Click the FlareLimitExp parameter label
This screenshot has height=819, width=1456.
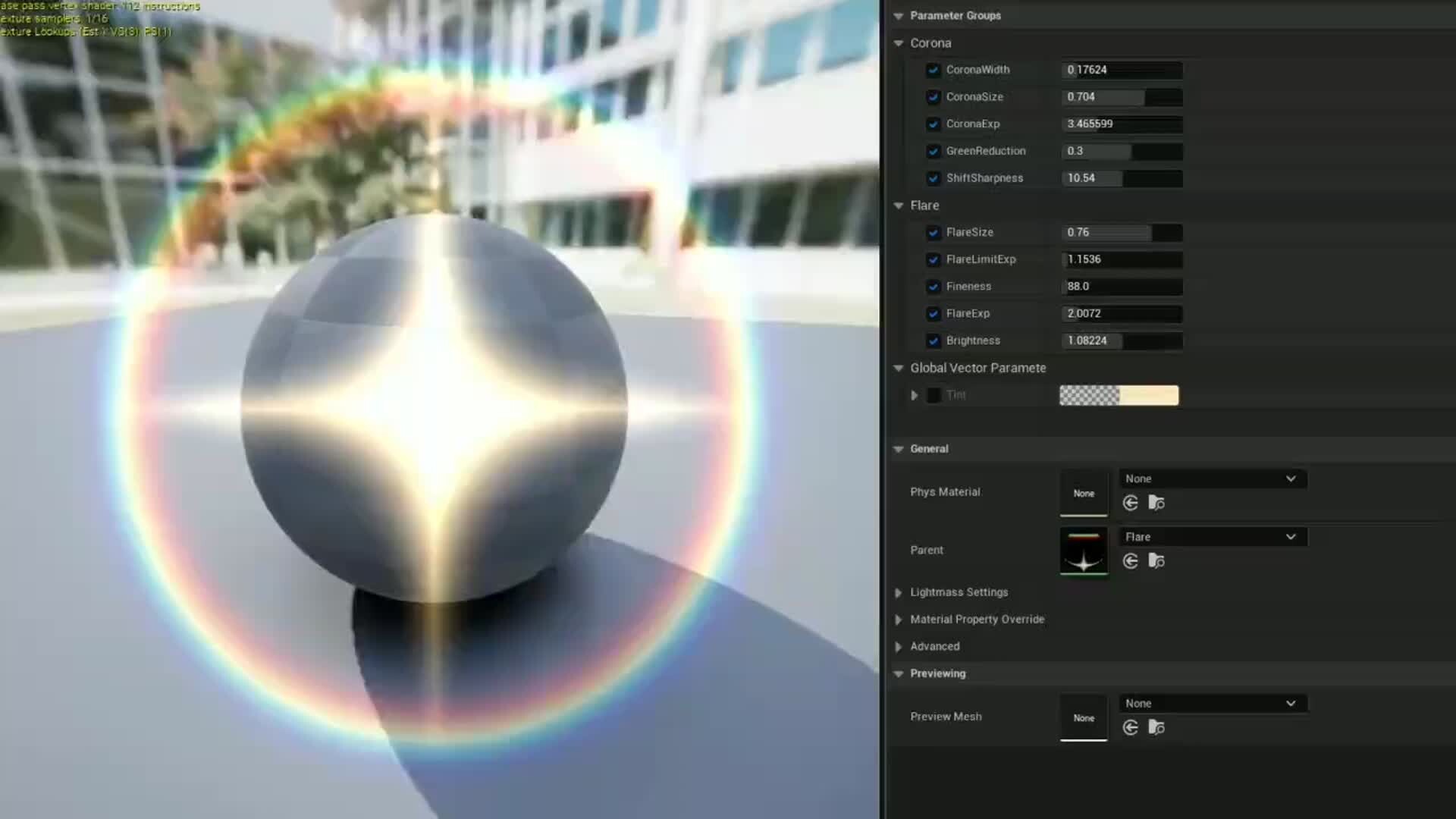[x=981, y=259]
